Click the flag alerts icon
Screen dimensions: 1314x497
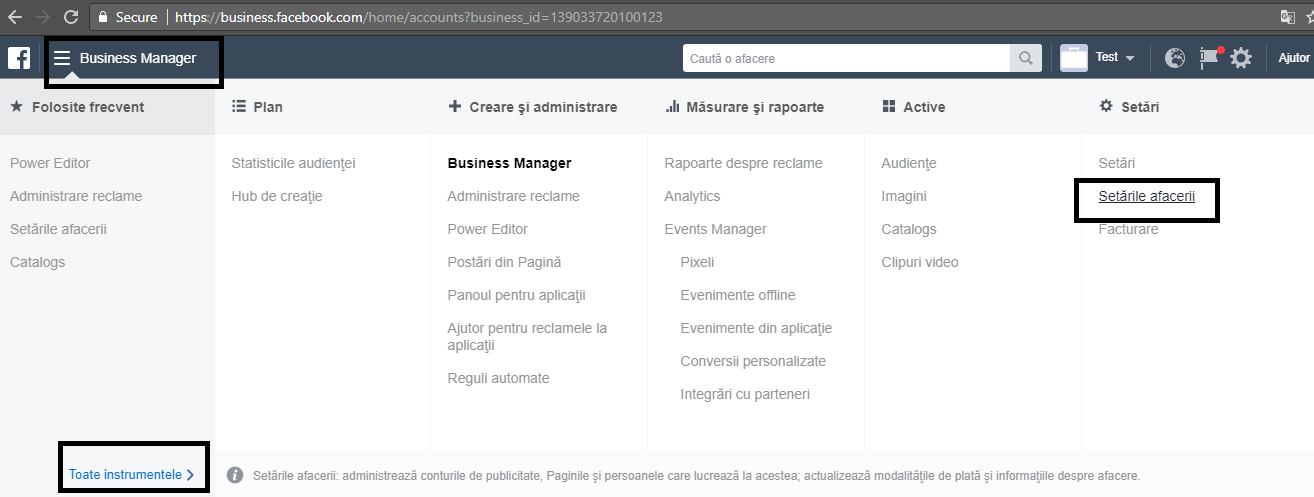coord(1209,58)
